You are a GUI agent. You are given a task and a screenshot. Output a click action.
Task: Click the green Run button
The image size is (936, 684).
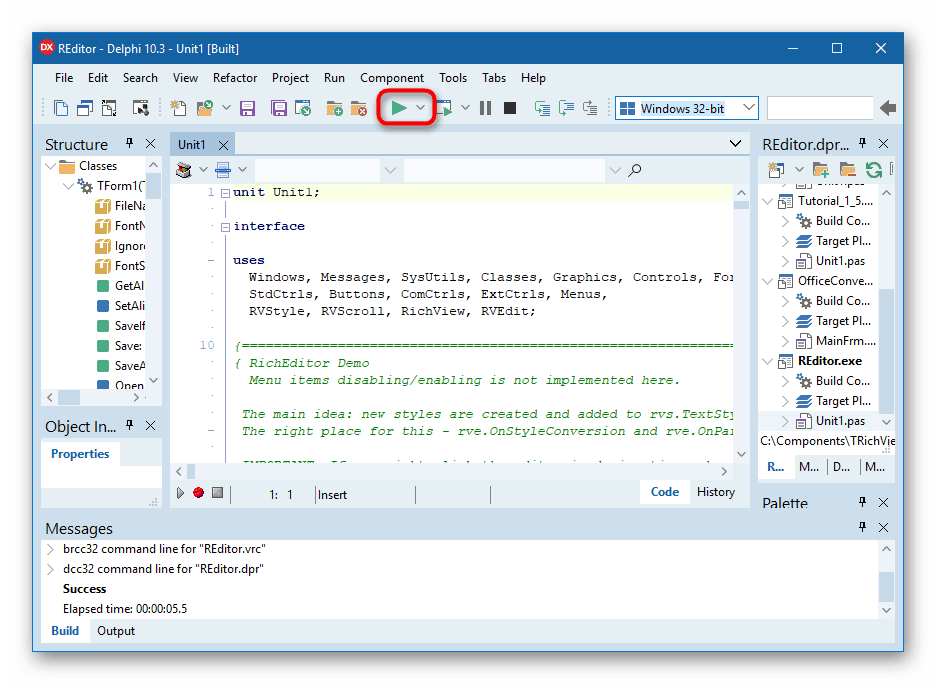(x=399, y=108)
